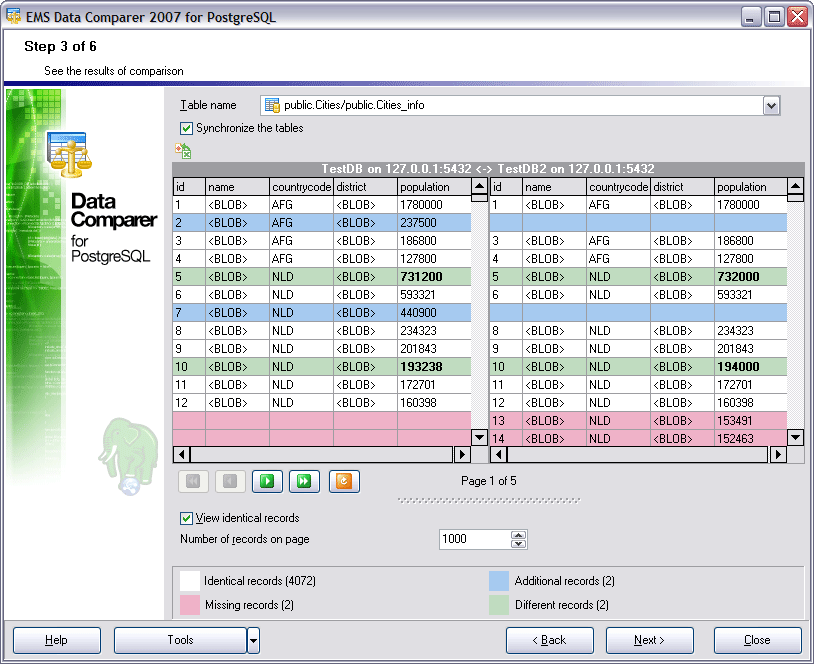Open the Tools button dropdown arrow
The image size is (814, 664).
pyautogui.click(x=253, y=640)
